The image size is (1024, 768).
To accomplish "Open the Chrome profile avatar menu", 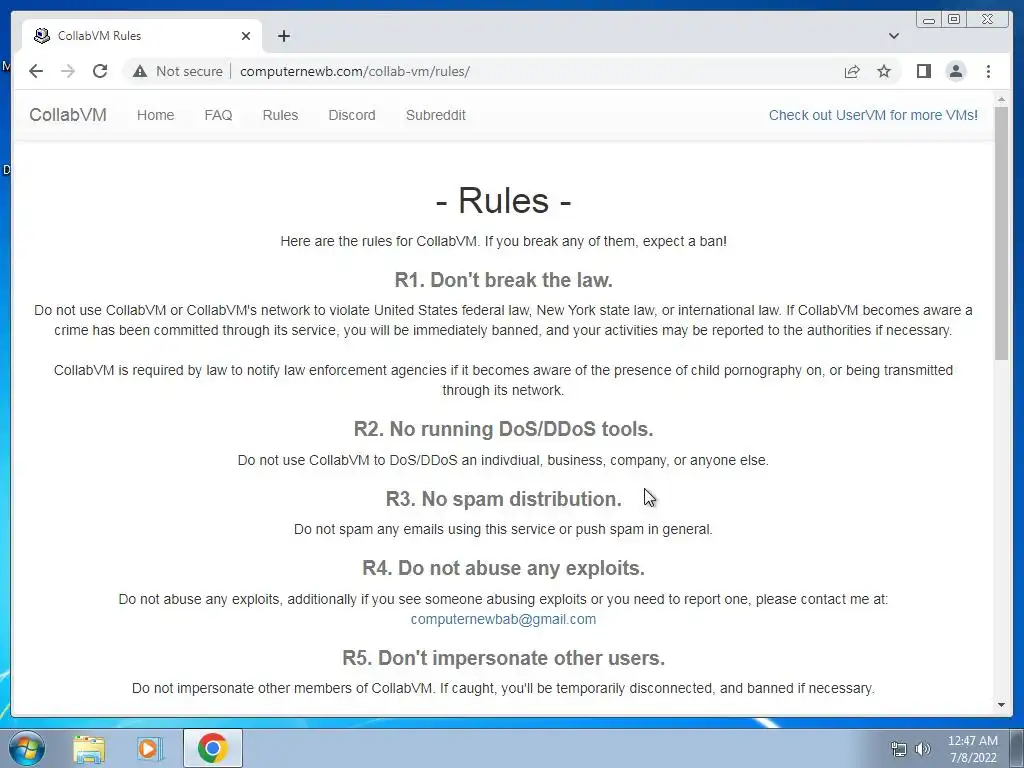I will tap(955, 71).
